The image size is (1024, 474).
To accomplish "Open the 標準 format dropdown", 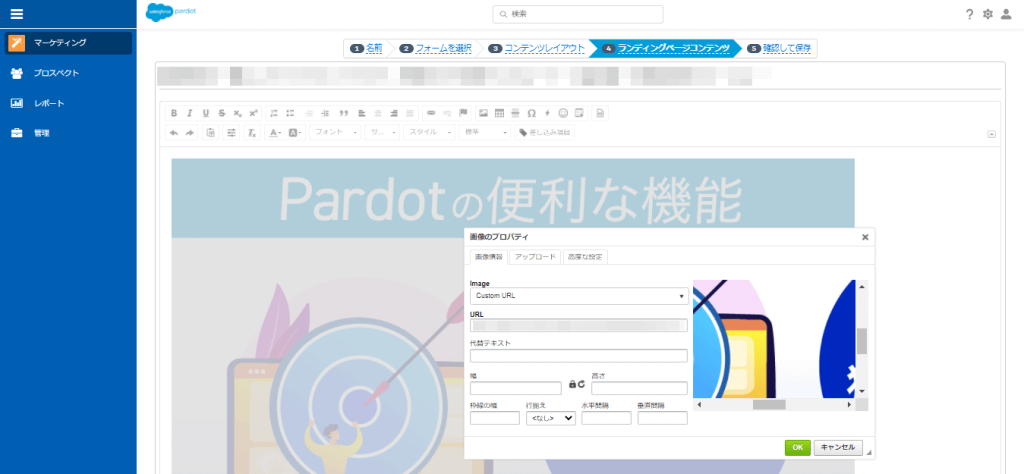I will 485,133.
